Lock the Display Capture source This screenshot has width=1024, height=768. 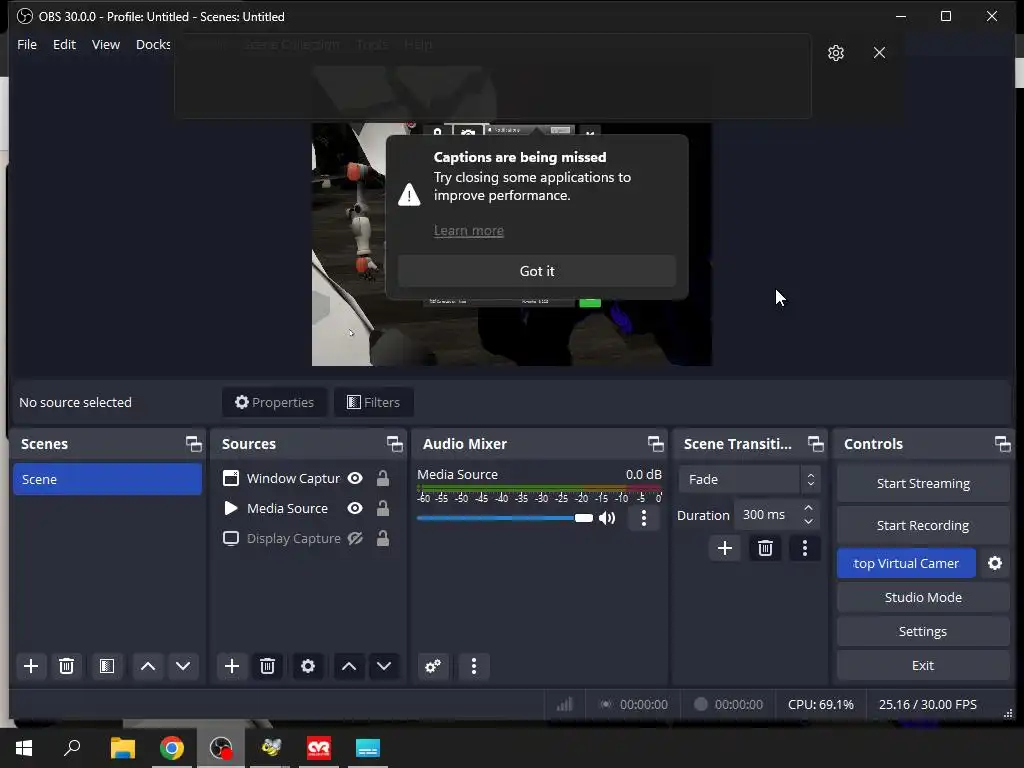[383, 538]
